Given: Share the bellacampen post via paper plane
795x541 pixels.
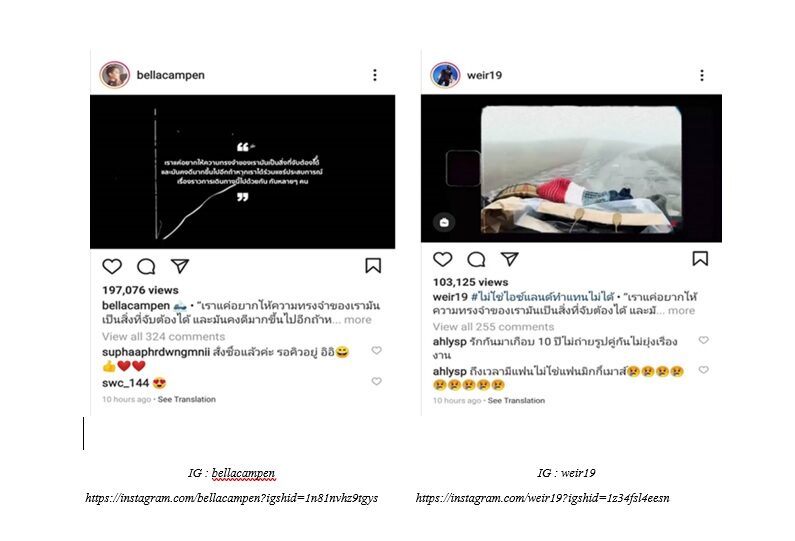Looking at the screenshot, I should [179, 266].
